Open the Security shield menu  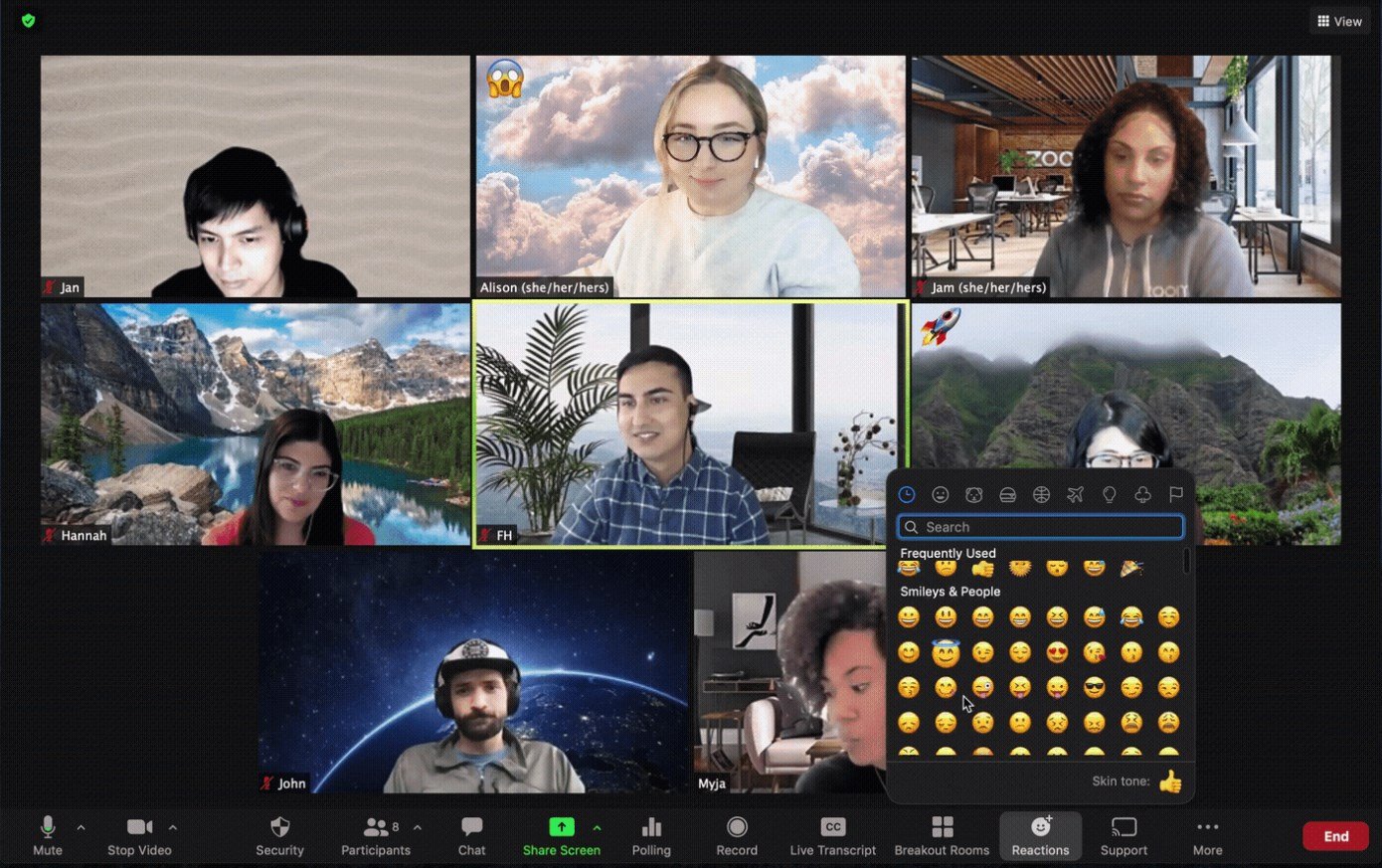(x=279, y=836)
